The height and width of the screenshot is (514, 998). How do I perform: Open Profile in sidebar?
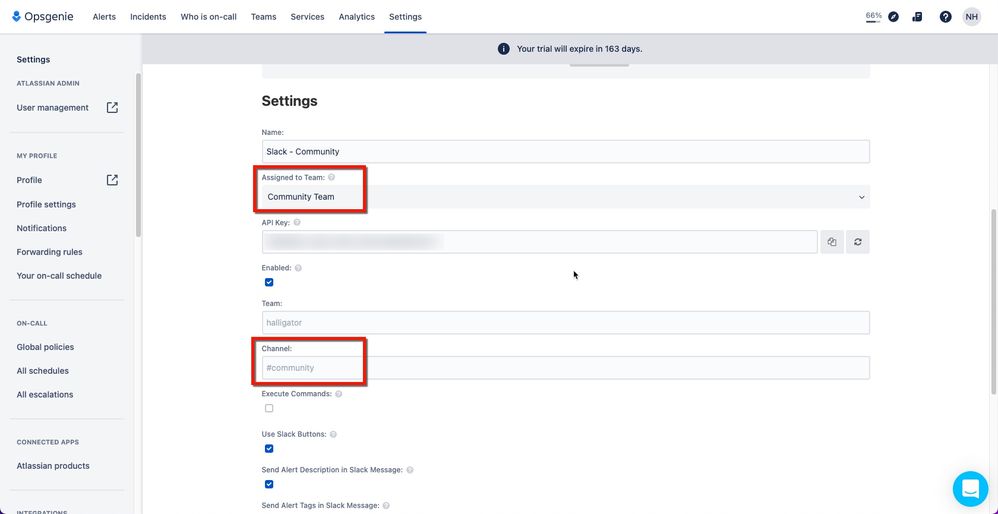click(29, 180)
